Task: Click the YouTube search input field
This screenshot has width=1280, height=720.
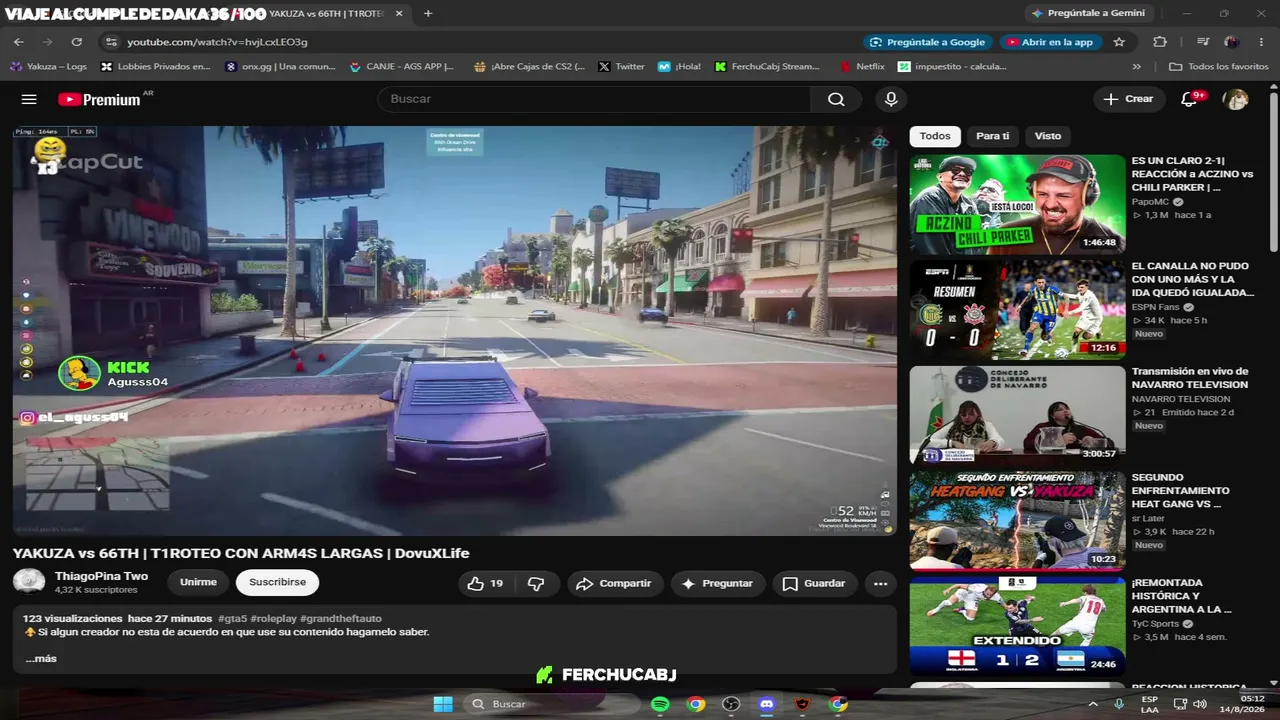Action: (x=594, y=99)
